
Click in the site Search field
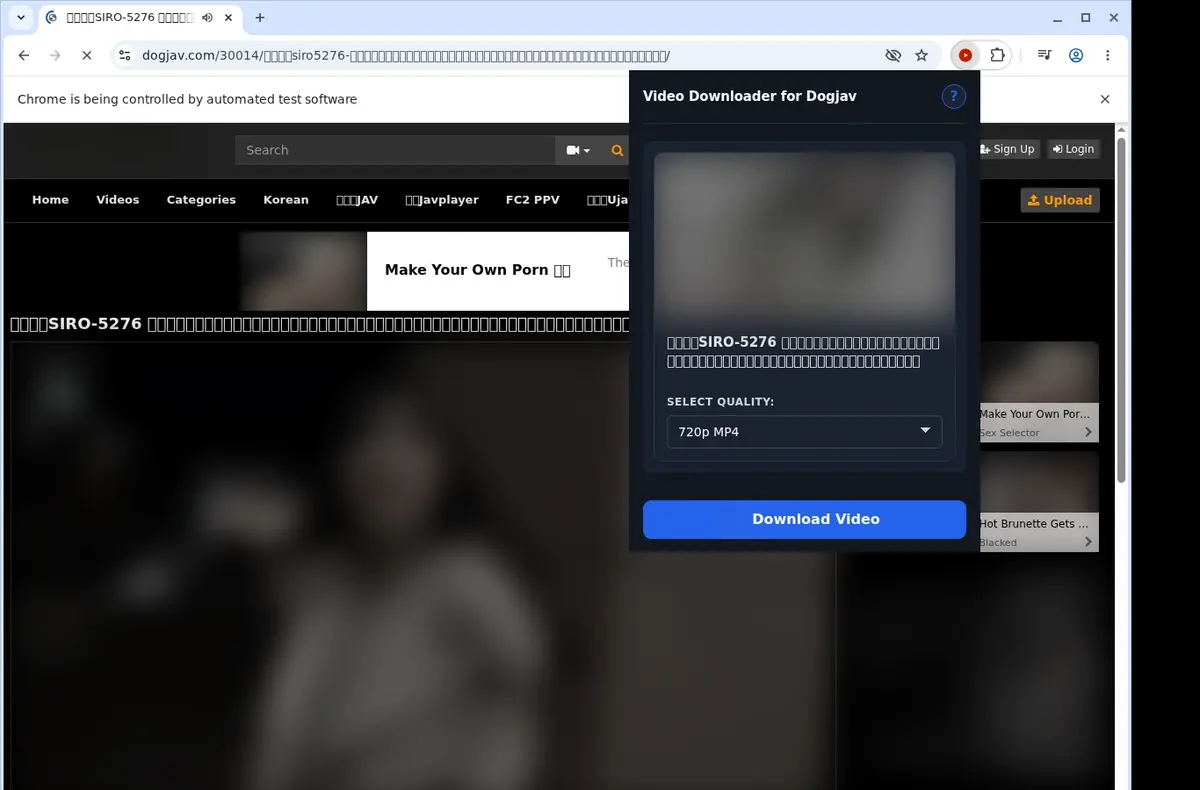pyautogui.click(x=396, y=150)
